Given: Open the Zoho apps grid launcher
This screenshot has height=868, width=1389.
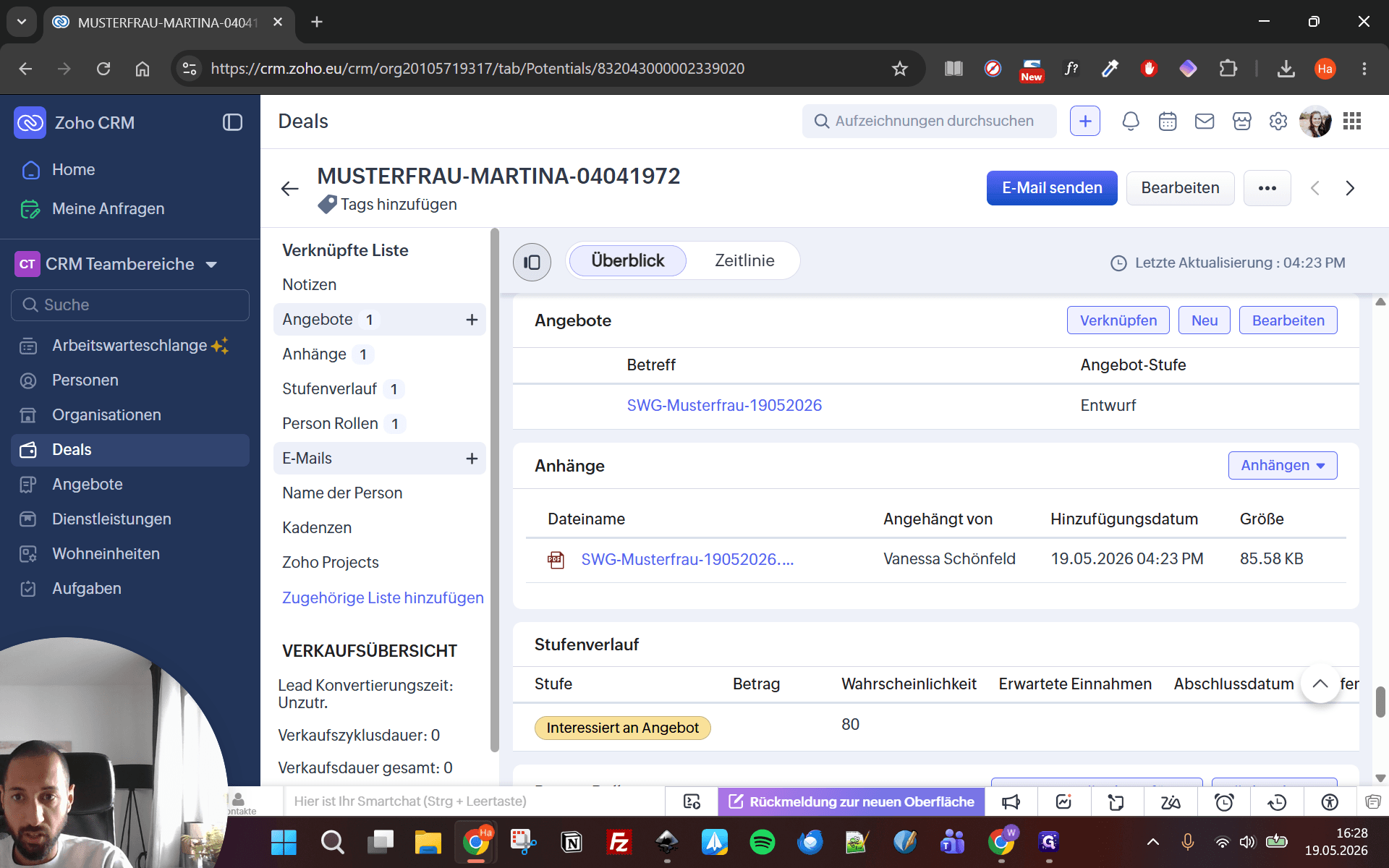Looking at the screenshot, I should tap(1352, 122).
